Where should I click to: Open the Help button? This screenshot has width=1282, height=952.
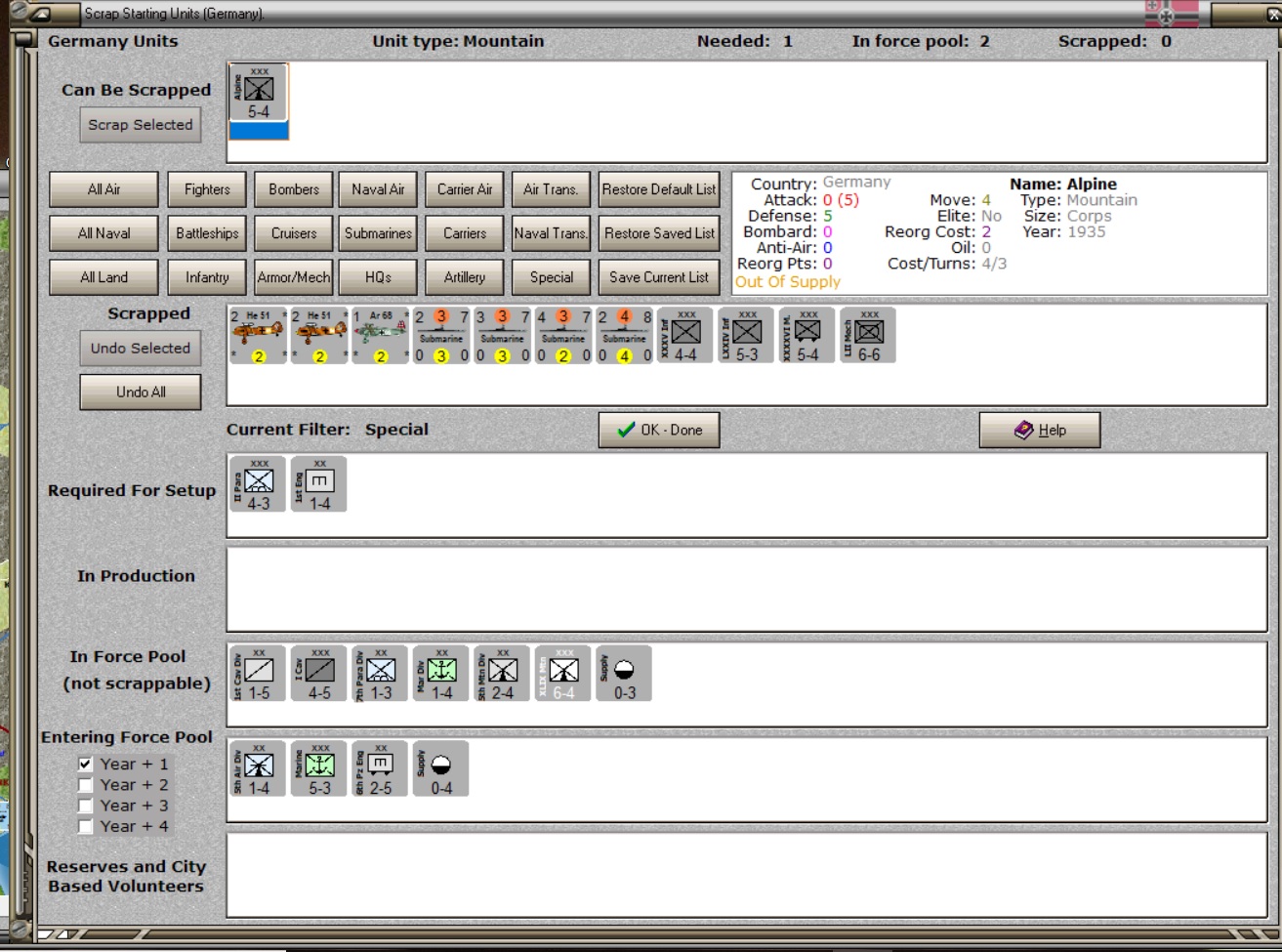[1040, 430]
